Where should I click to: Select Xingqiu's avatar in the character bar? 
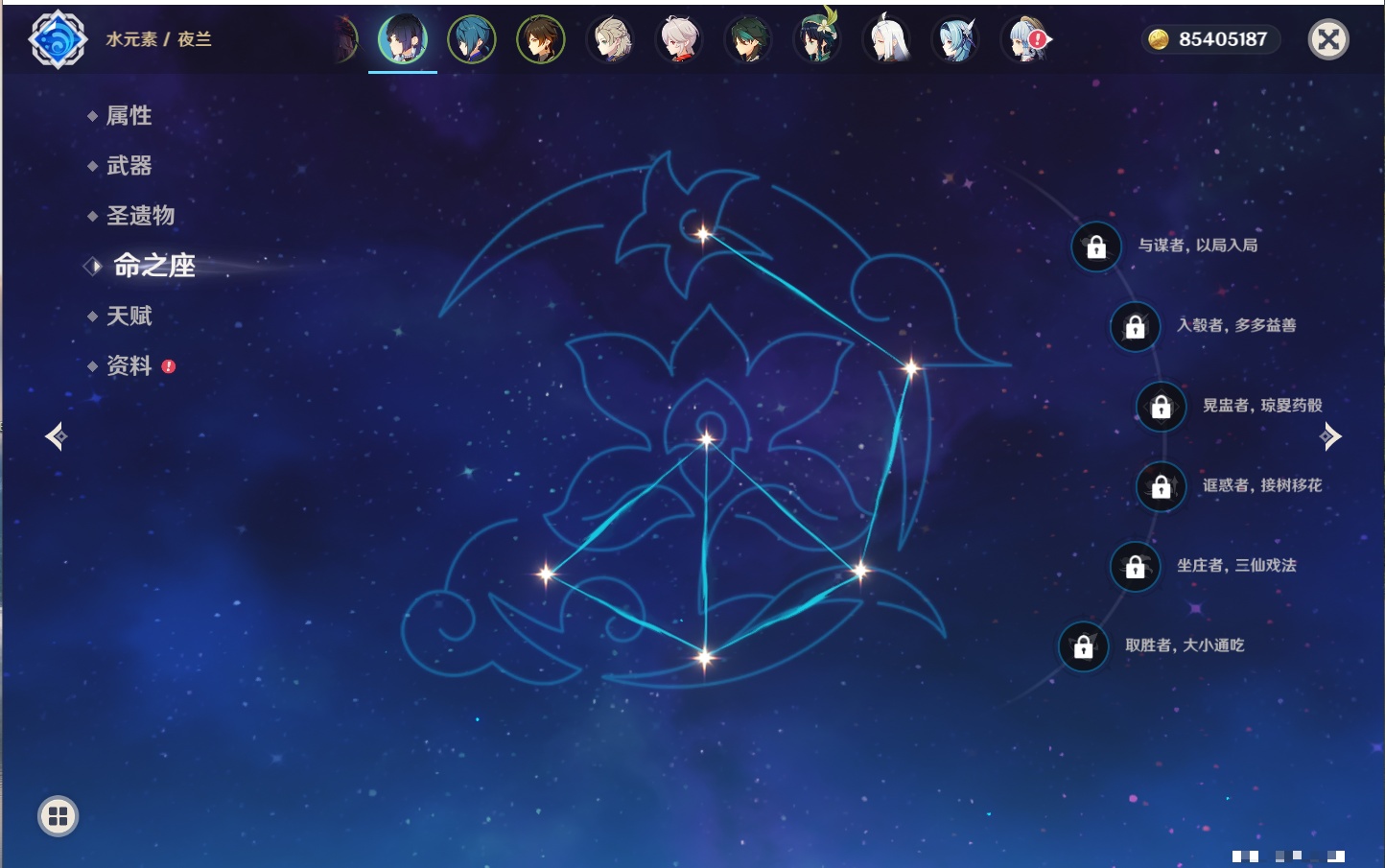click(x=472, y=39)
